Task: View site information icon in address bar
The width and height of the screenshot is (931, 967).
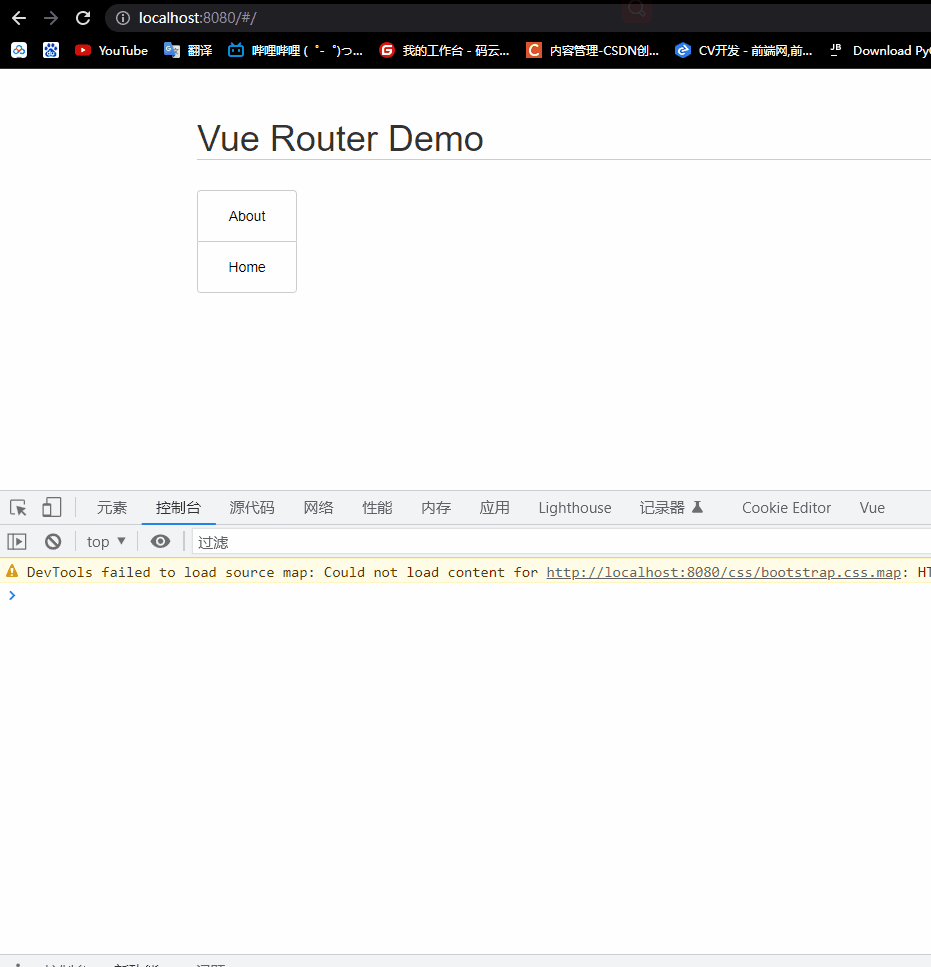Action: 123,18
